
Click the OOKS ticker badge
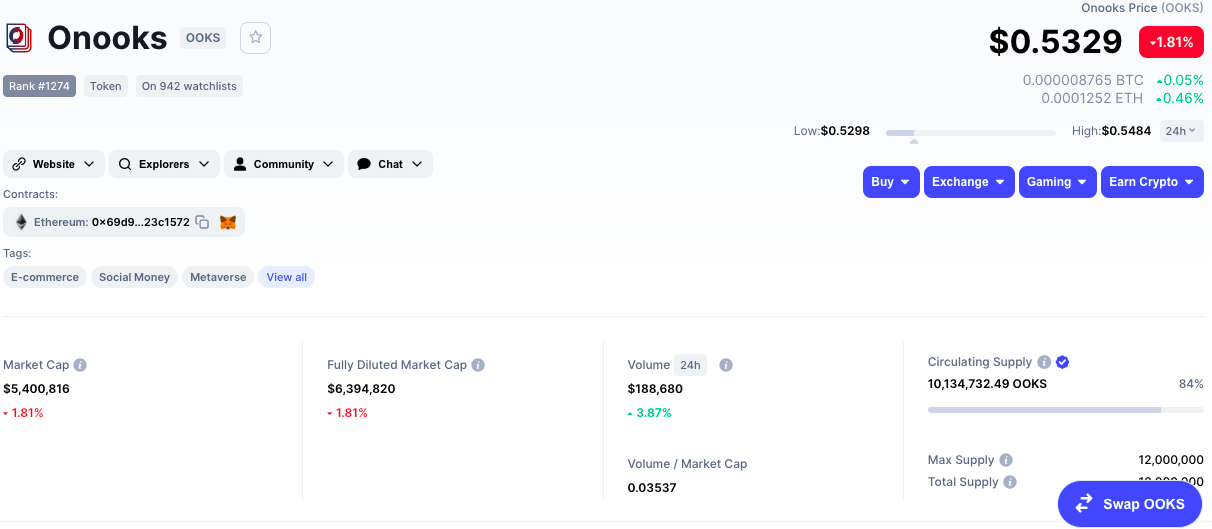203,38
